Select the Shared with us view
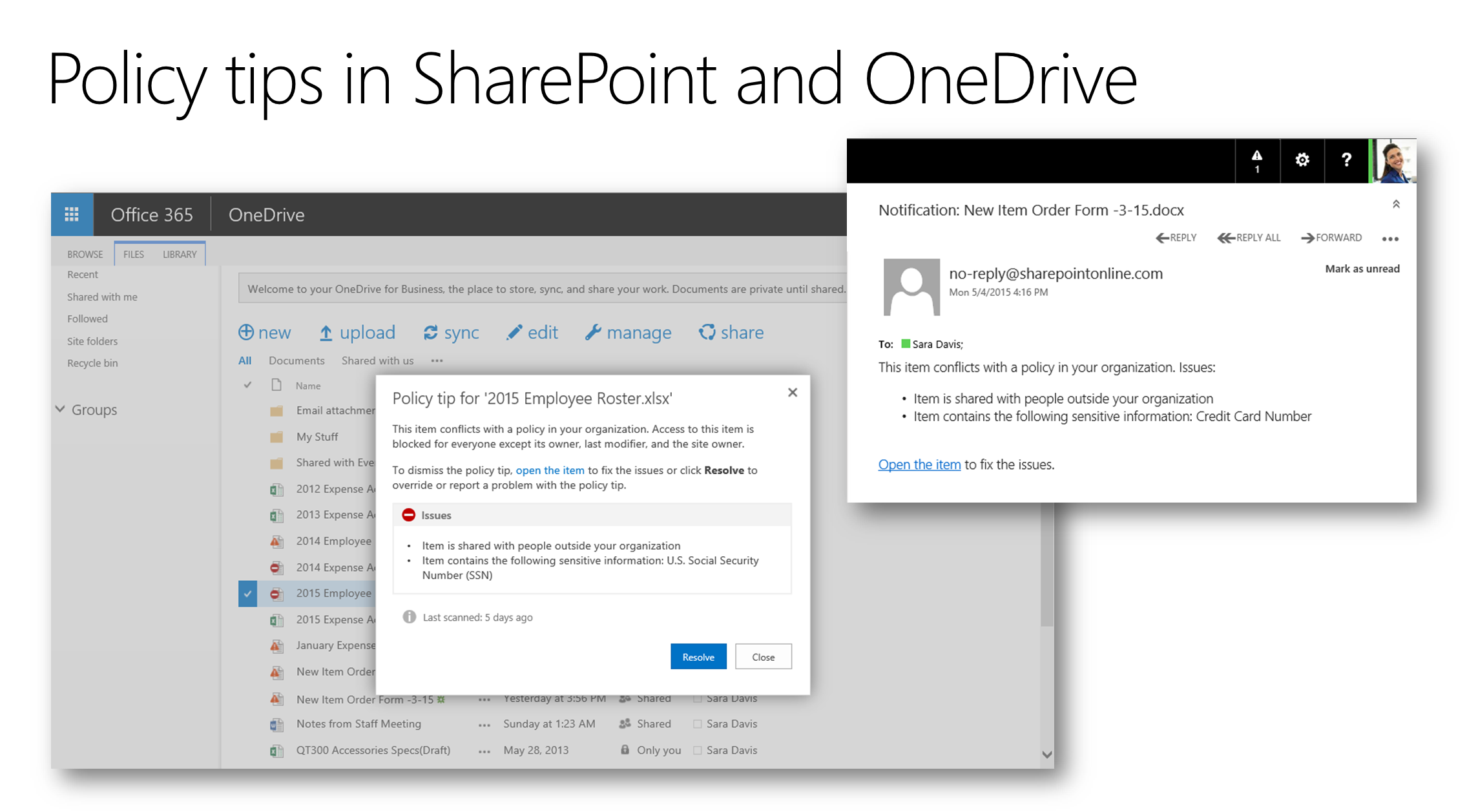This screenshot has height=812, width=1467. click(377, 360)
